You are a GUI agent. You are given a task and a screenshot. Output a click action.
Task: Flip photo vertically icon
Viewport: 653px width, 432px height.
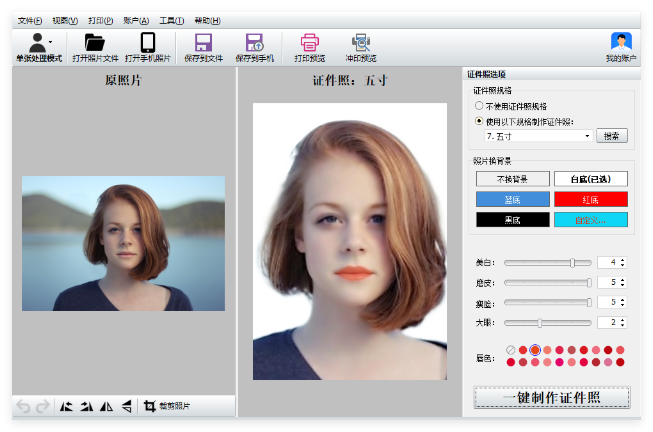tap(127, 406)
